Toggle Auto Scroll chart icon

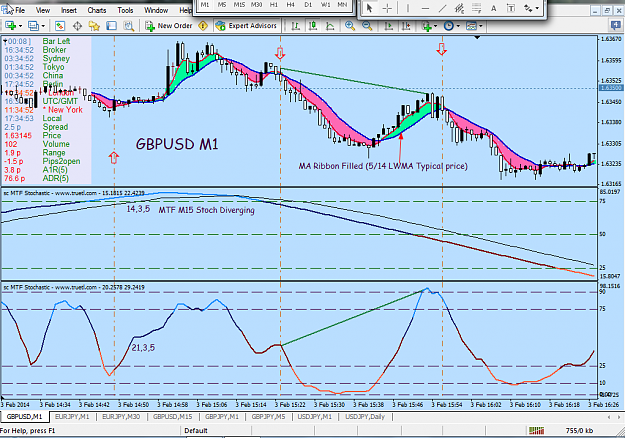coord(388,26)
